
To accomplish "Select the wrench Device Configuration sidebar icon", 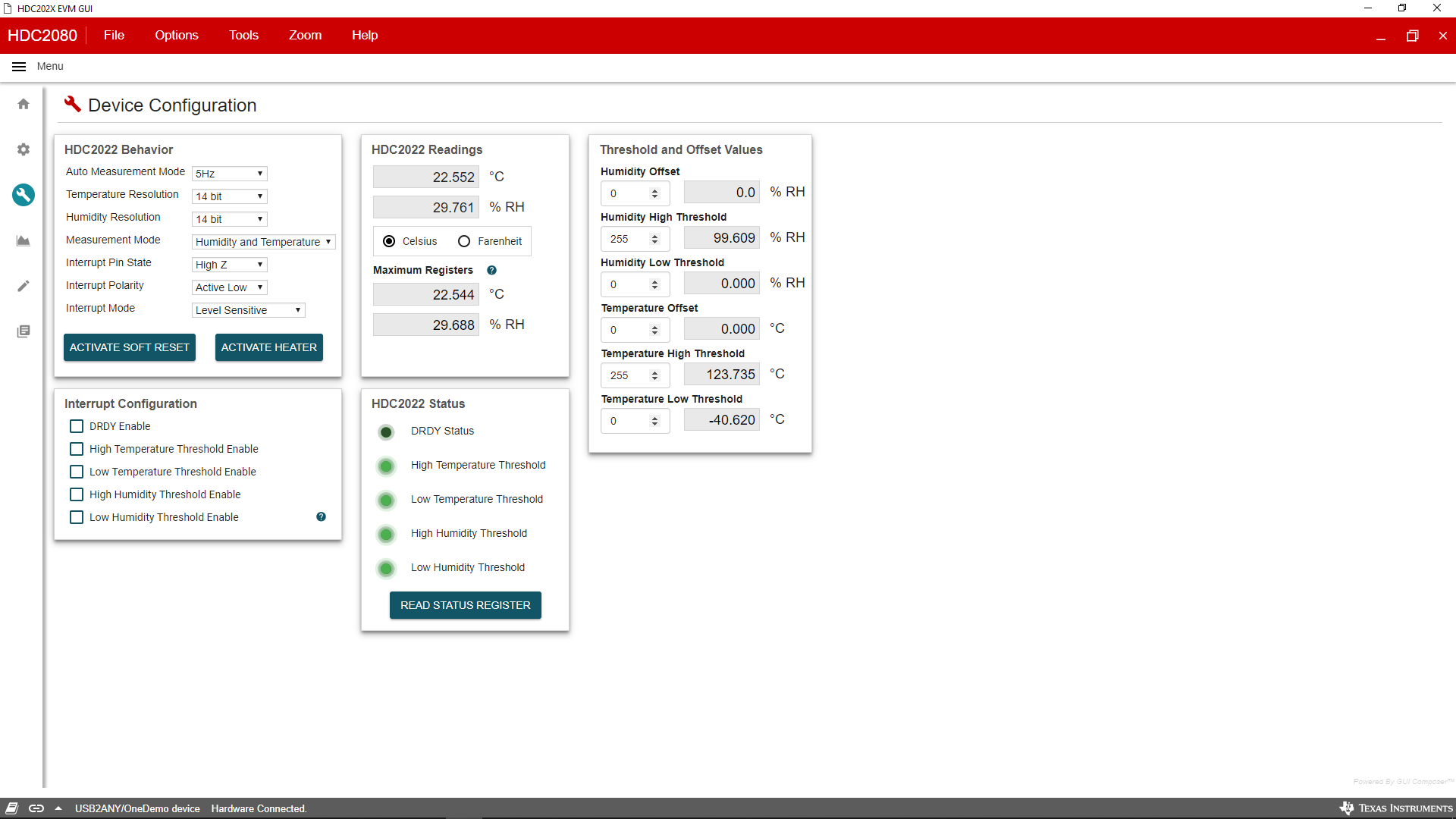I will 24,195.
